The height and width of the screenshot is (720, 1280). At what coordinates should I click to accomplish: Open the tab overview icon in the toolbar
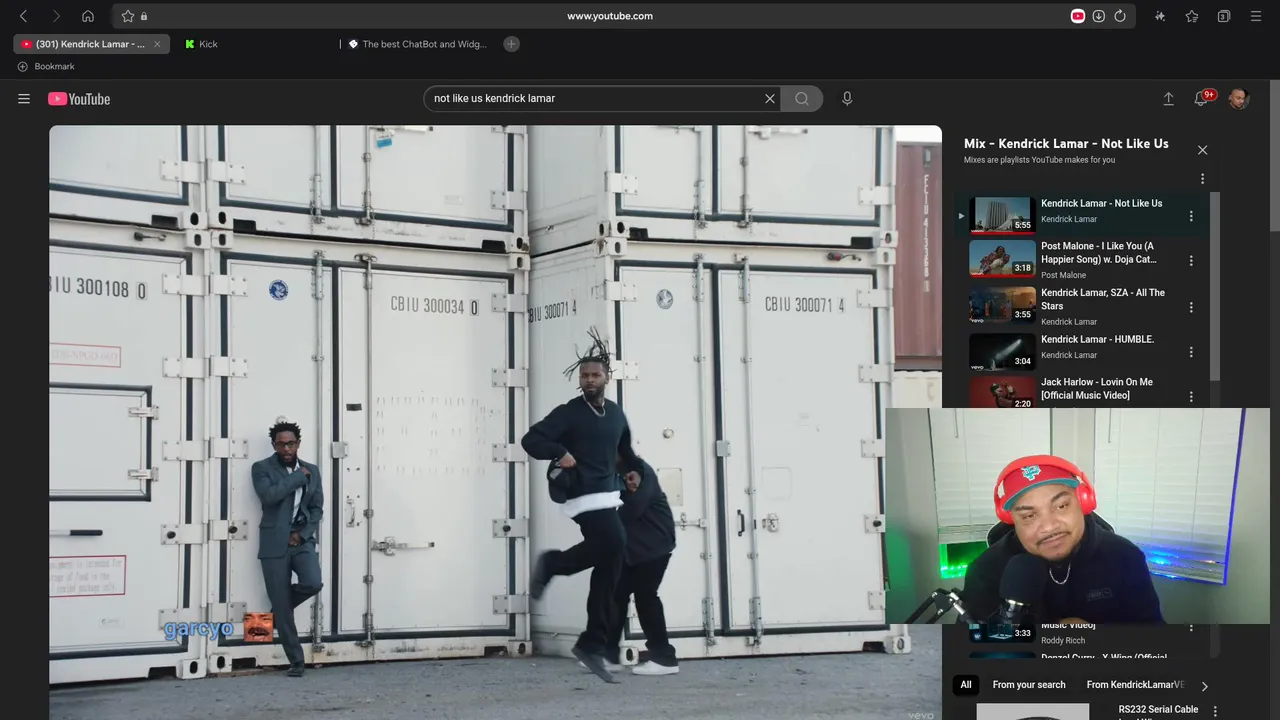1224,16
